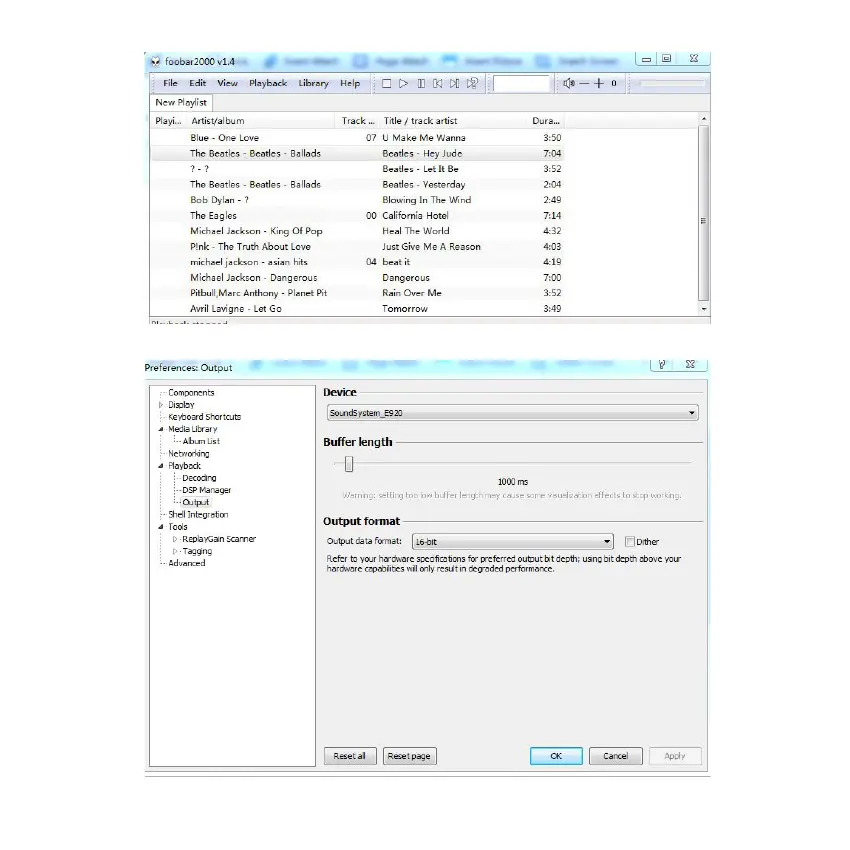The height and width of the screenshot is (850, 850).
Task: Click the buffer length slider handle
Action: pyautogui.click(x=349, y=464)
